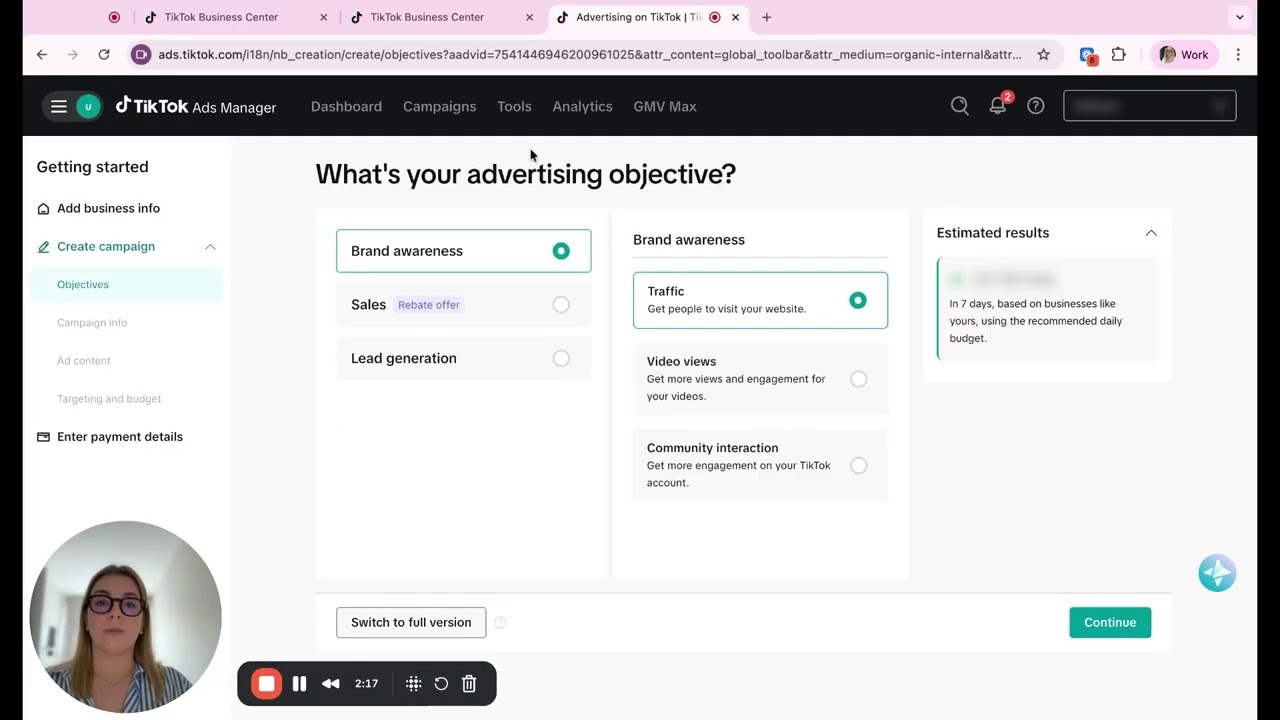The height and width of the screenshot is (720, 1280).
Task: Click the TikTok Ads Manager logo
Action: [196, 106]
